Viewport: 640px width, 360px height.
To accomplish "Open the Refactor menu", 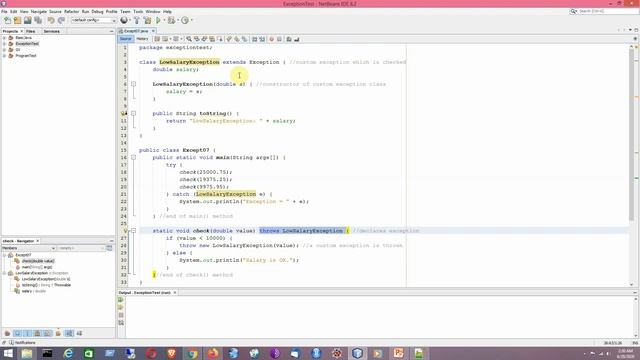I will (x=71, y=11).
